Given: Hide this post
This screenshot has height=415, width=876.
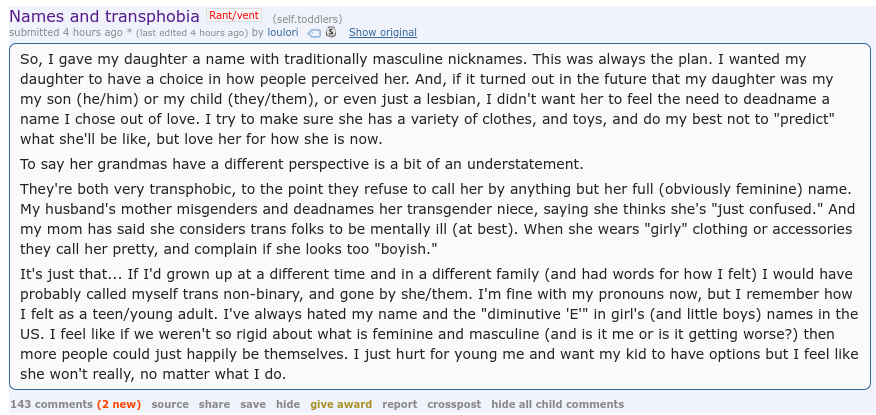Looking at the screenshot, I should pos(288,404).
